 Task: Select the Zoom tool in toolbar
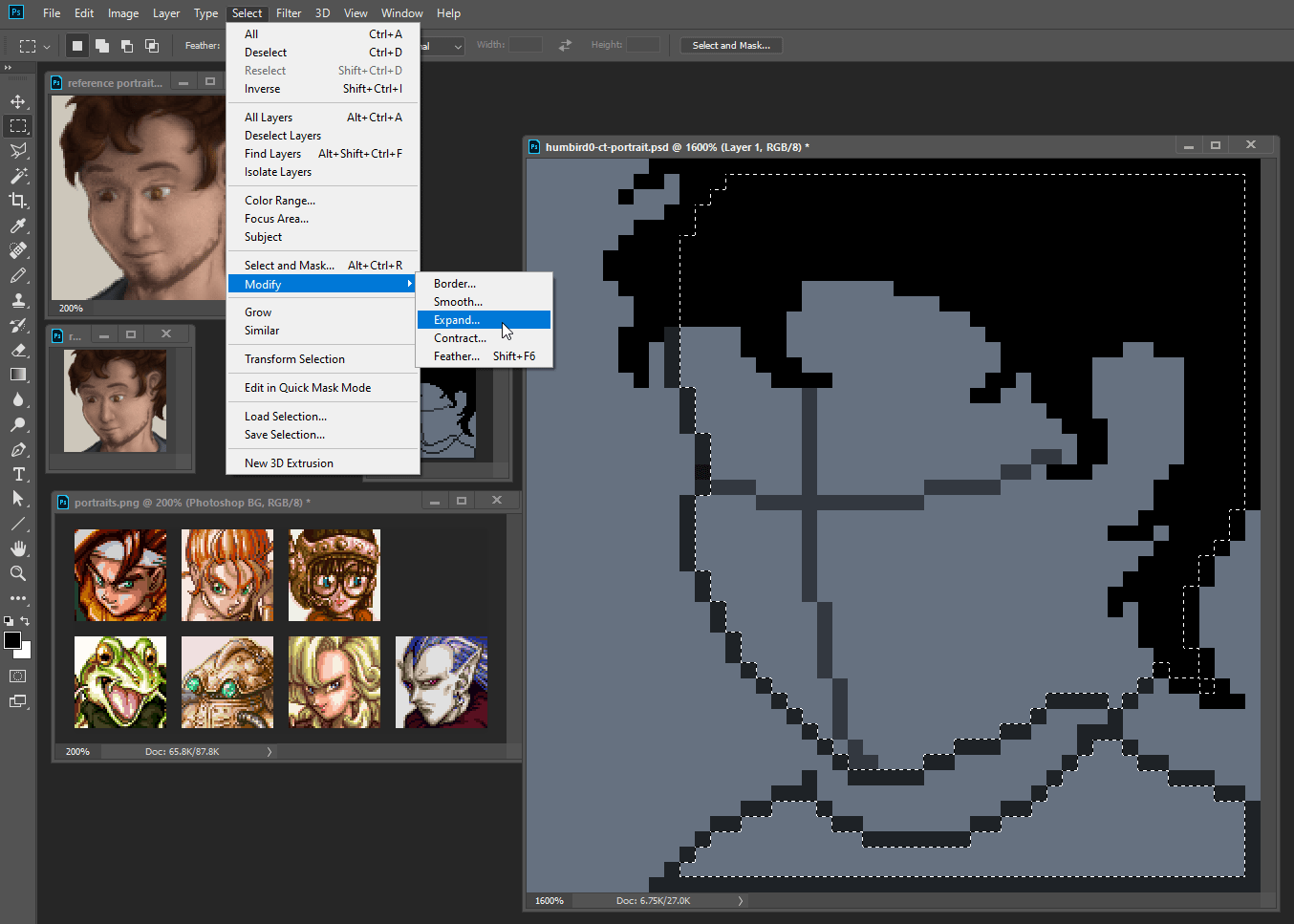[18, 573]
